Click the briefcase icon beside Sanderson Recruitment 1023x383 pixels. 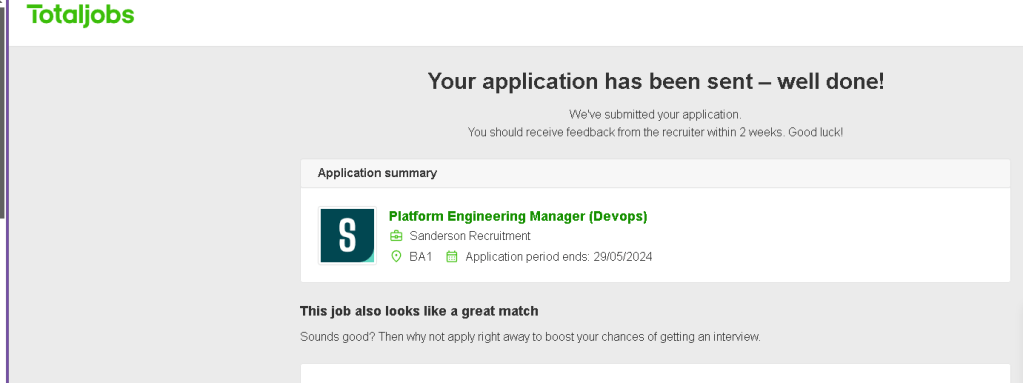(x=396, y=236)
